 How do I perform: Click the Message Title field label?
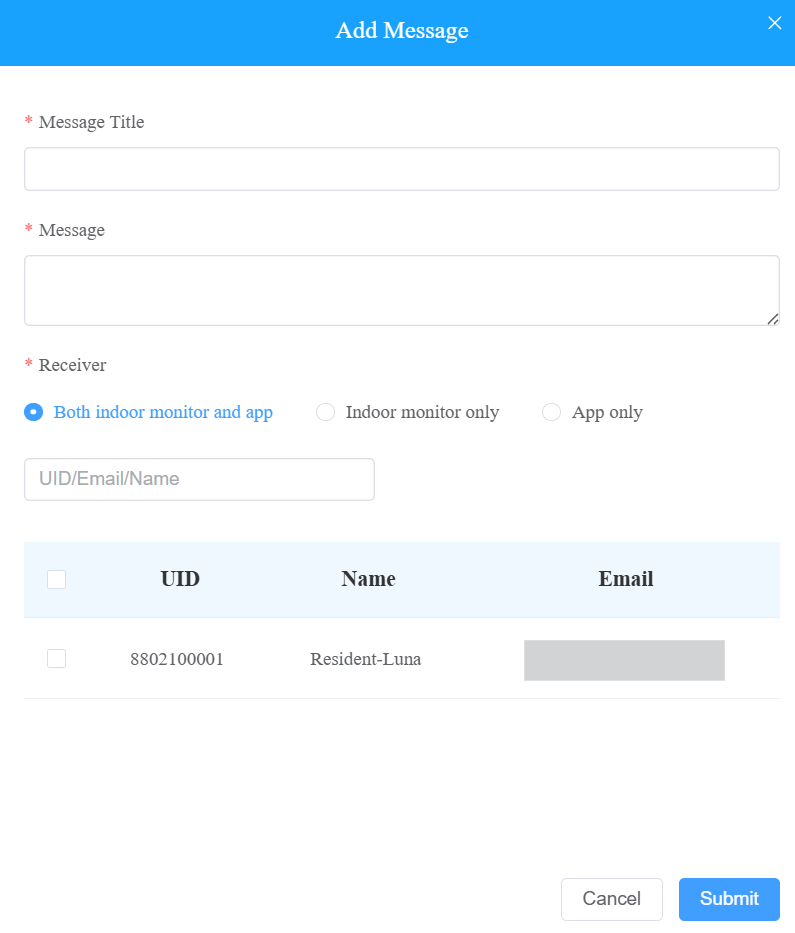pyautogui.click(x=92, y=122)
